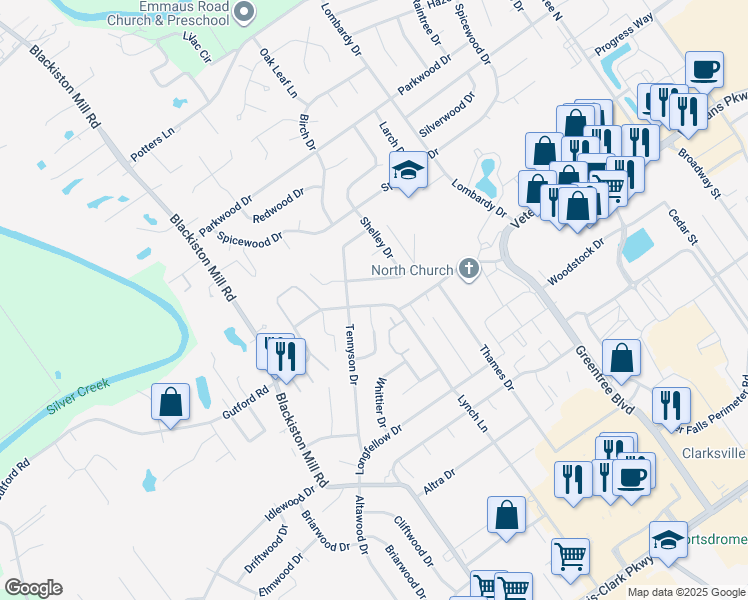Viewport: 748px width, 600px height.
Task: Click the school icon near Lombardy Dr
Action: coord(408,171)
